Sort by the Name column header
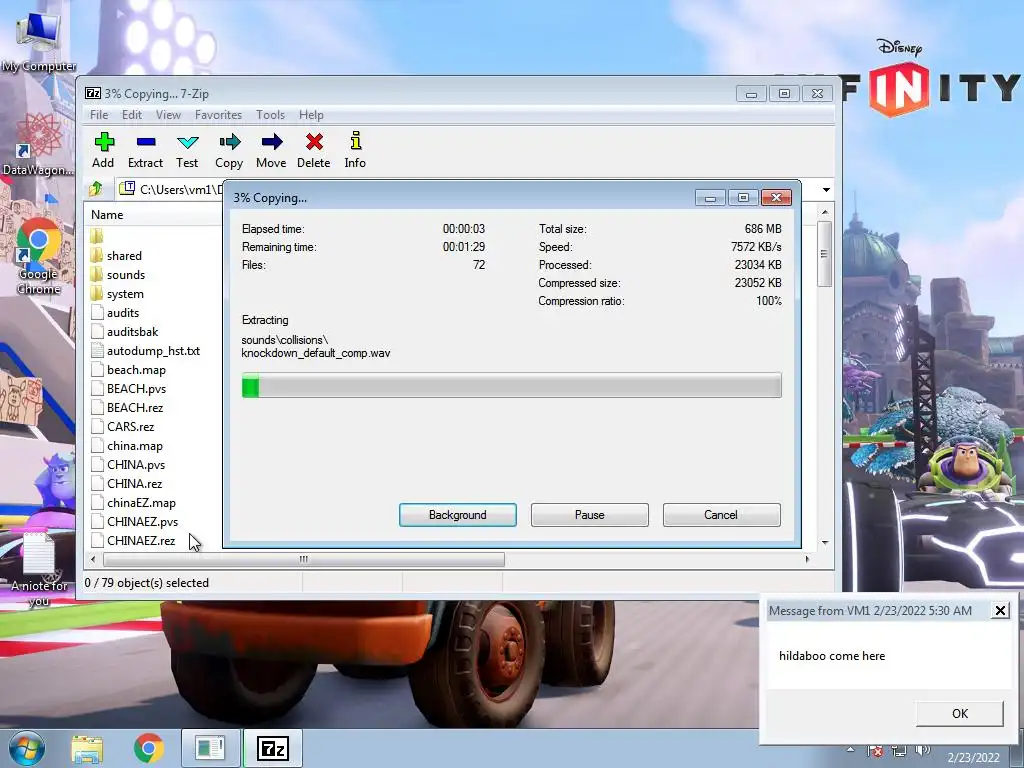Screen dimensions: 1024x768 click(107, 215)
